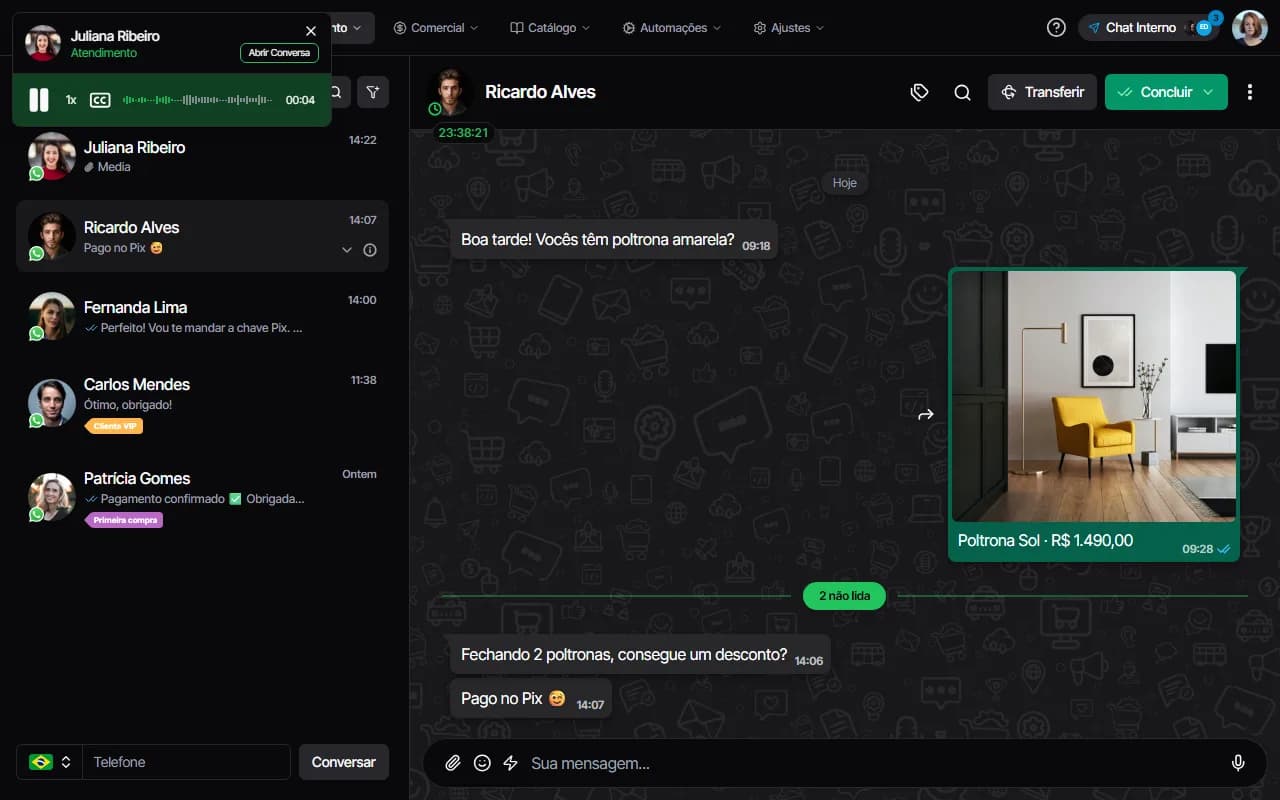Click the Cliente VIP tag
Viewport: 1280px width, 800px height.
click(114, 426)
